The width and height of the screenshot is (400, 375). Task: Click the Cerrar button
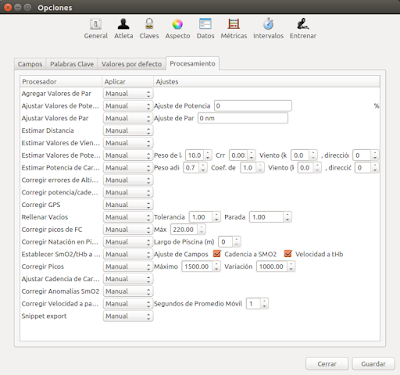click(x=327, y=364)
